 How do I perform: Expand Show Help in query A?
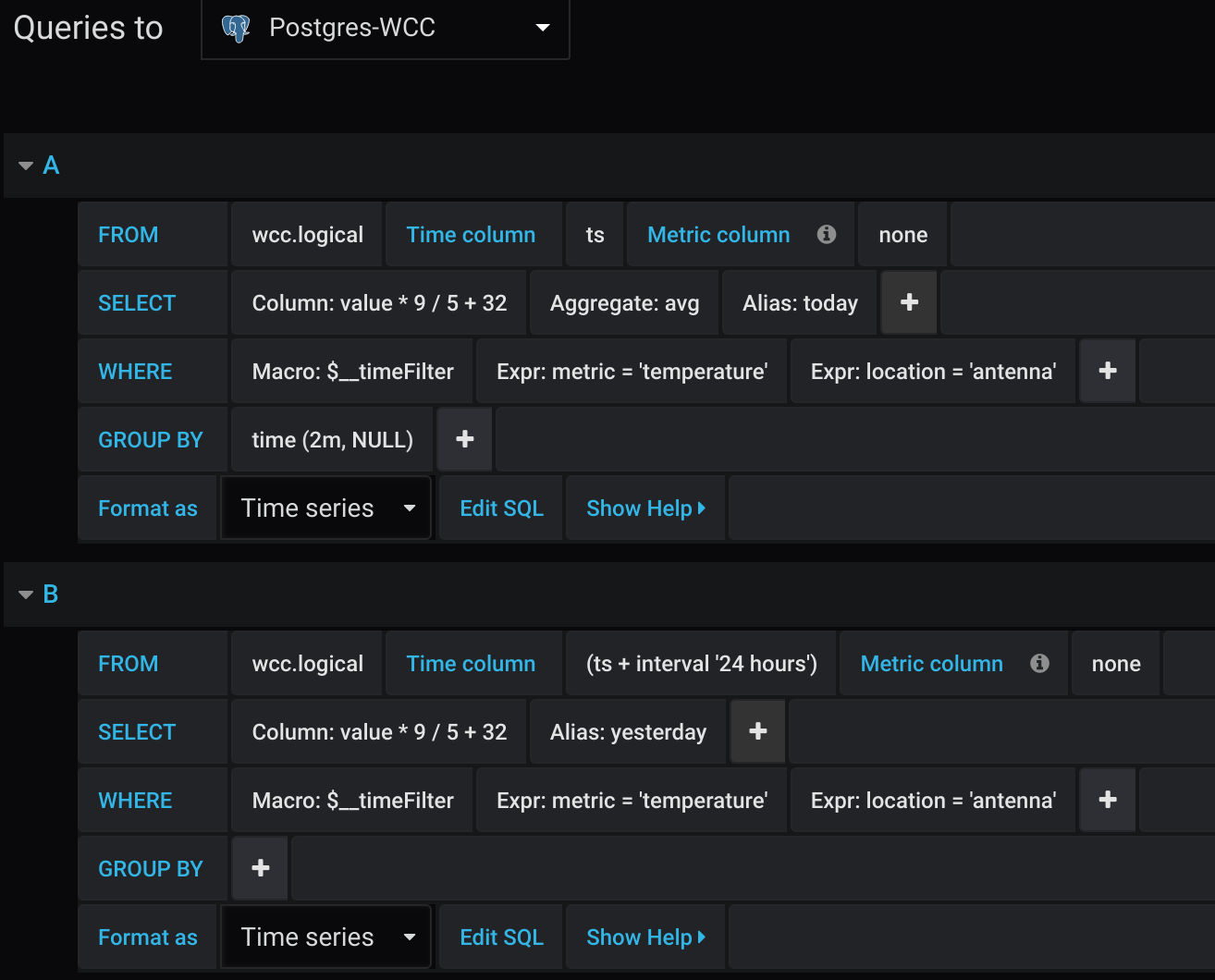(x=645, y=508)
